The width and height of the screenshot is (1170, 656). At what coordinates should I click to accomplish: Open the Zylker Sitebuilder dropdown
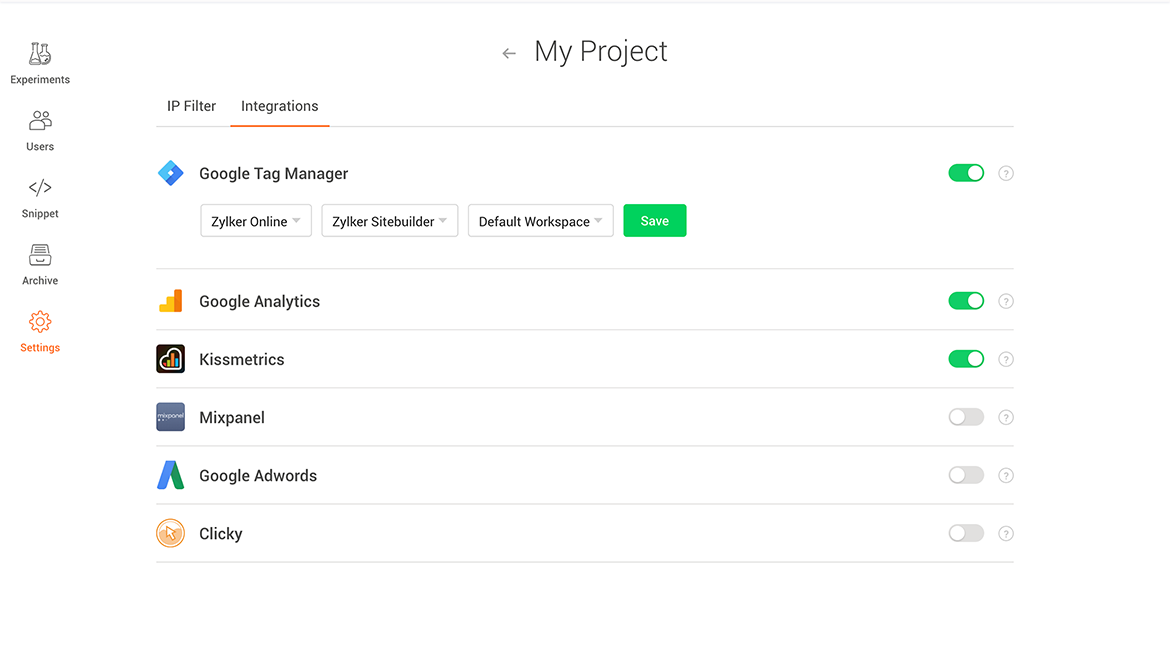click(390, 221)
